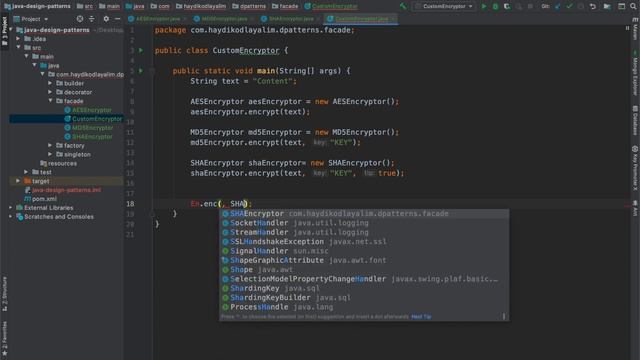Start debugging with the bug icon
Viewport: 640px width, 360px height.
coord(495,6)
